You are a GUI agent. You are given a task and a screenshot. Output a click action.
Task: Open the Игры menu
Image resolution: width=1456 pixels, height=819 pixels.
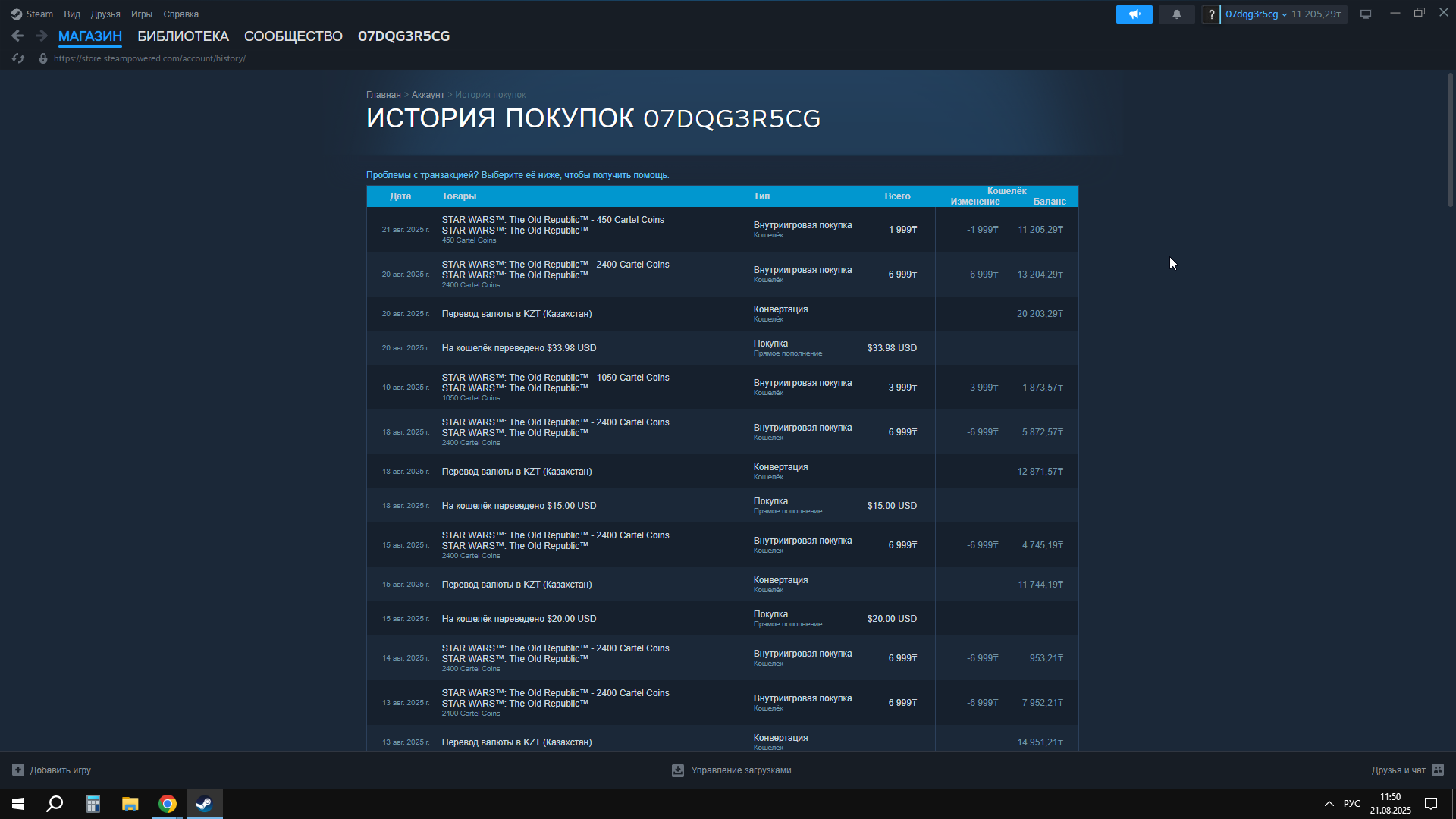[x=141, y=14]
